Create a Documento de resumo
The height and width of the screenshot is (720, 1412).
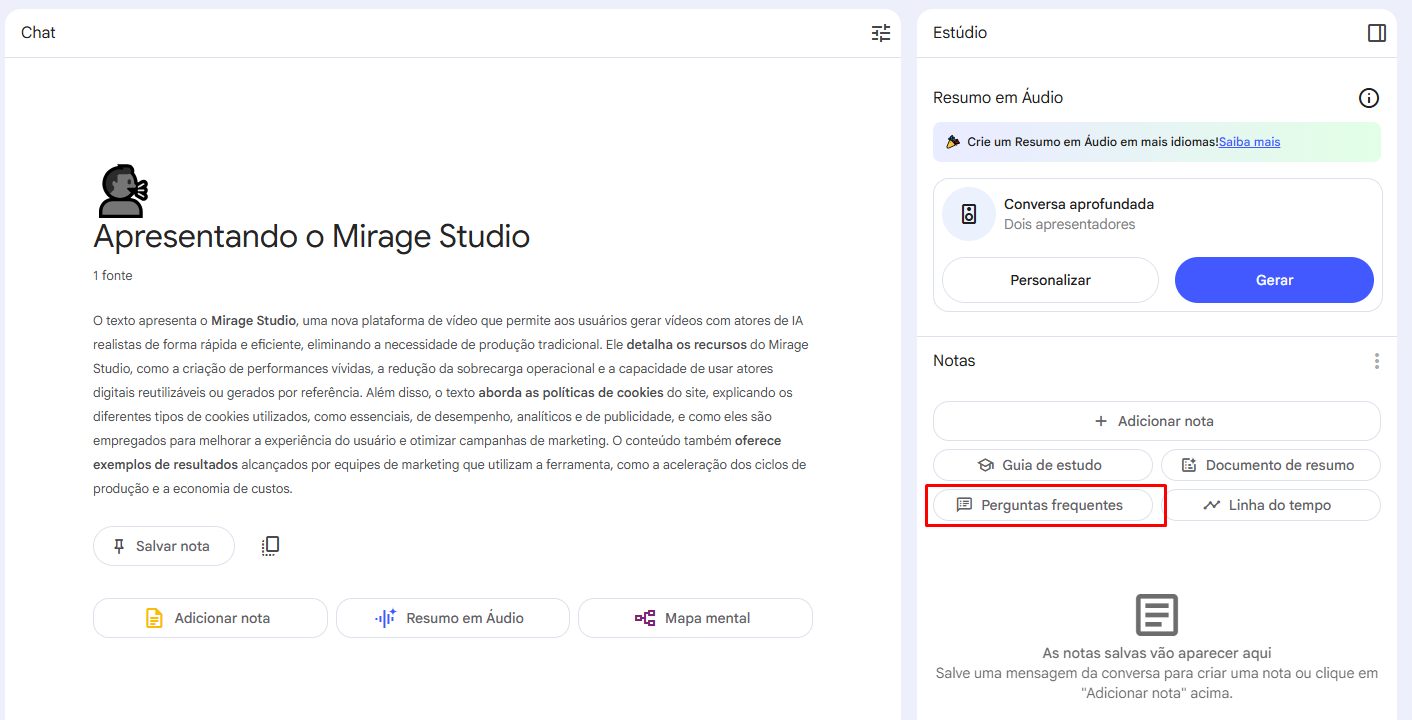[x=1271, y=465]
